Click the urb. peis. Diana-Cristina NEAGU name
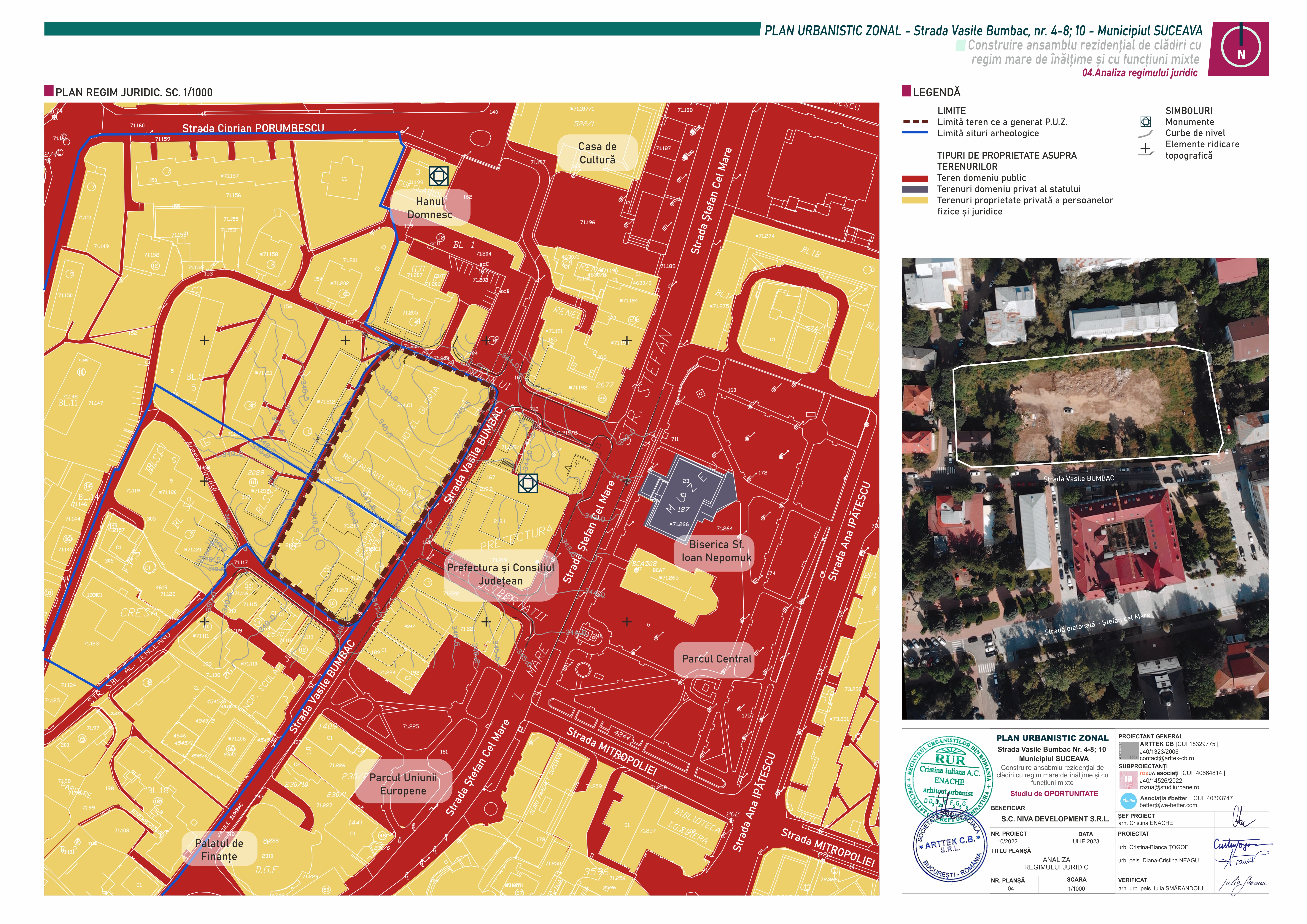 point(1158,860)
